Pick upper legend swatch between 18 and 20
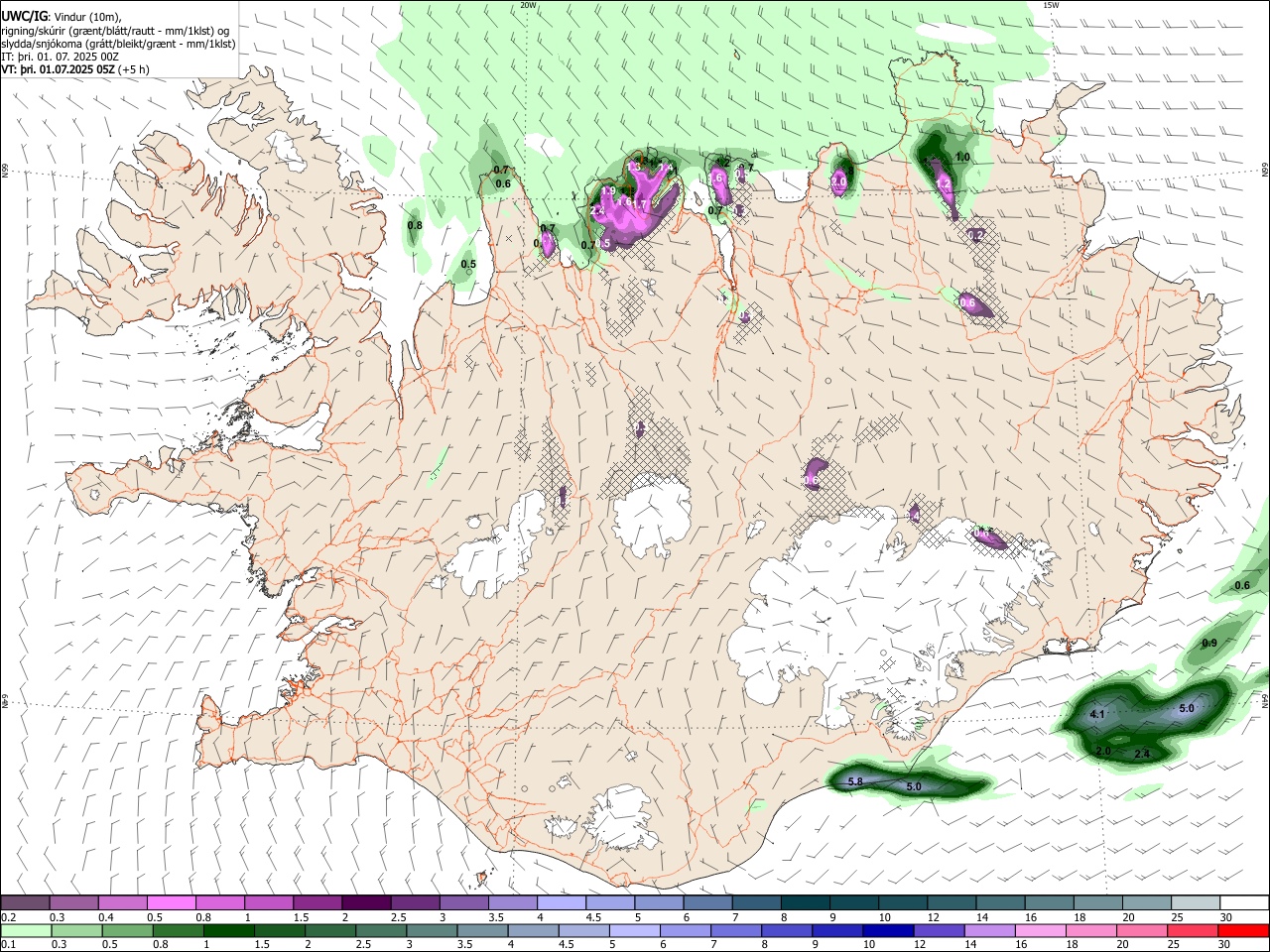The height and width of the screenshot is (952, 1270). pyautogui.click(x=1096, y=902)
